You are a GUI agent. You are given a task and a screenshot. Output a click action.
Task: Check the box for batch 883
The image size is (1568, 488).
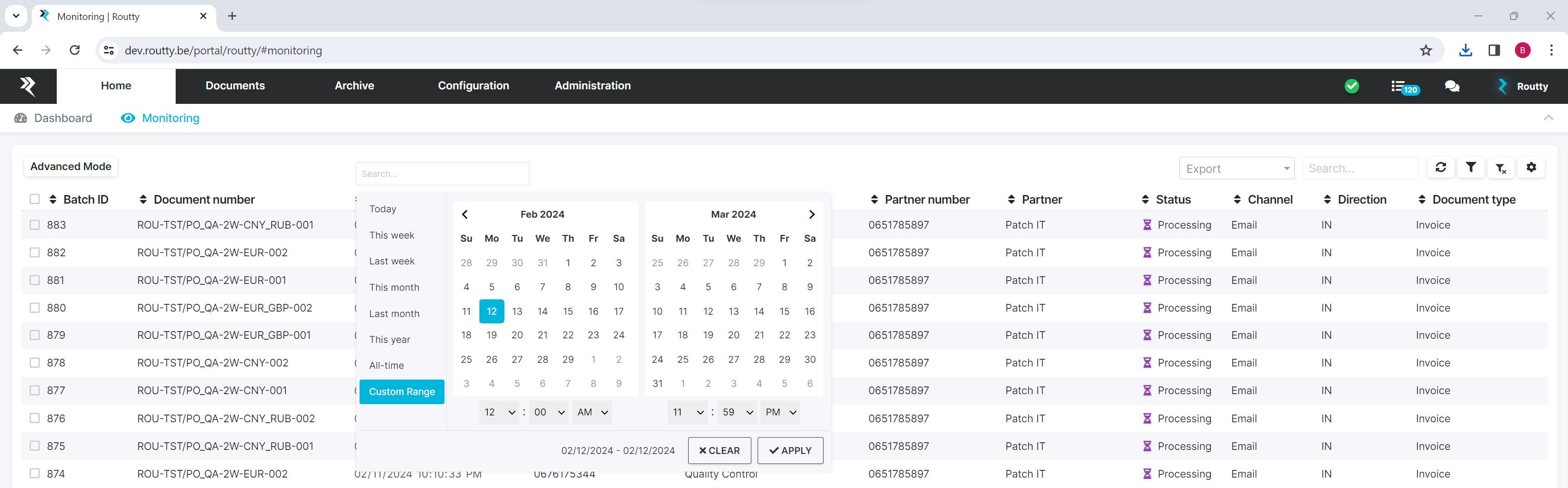tap(35, 225)
